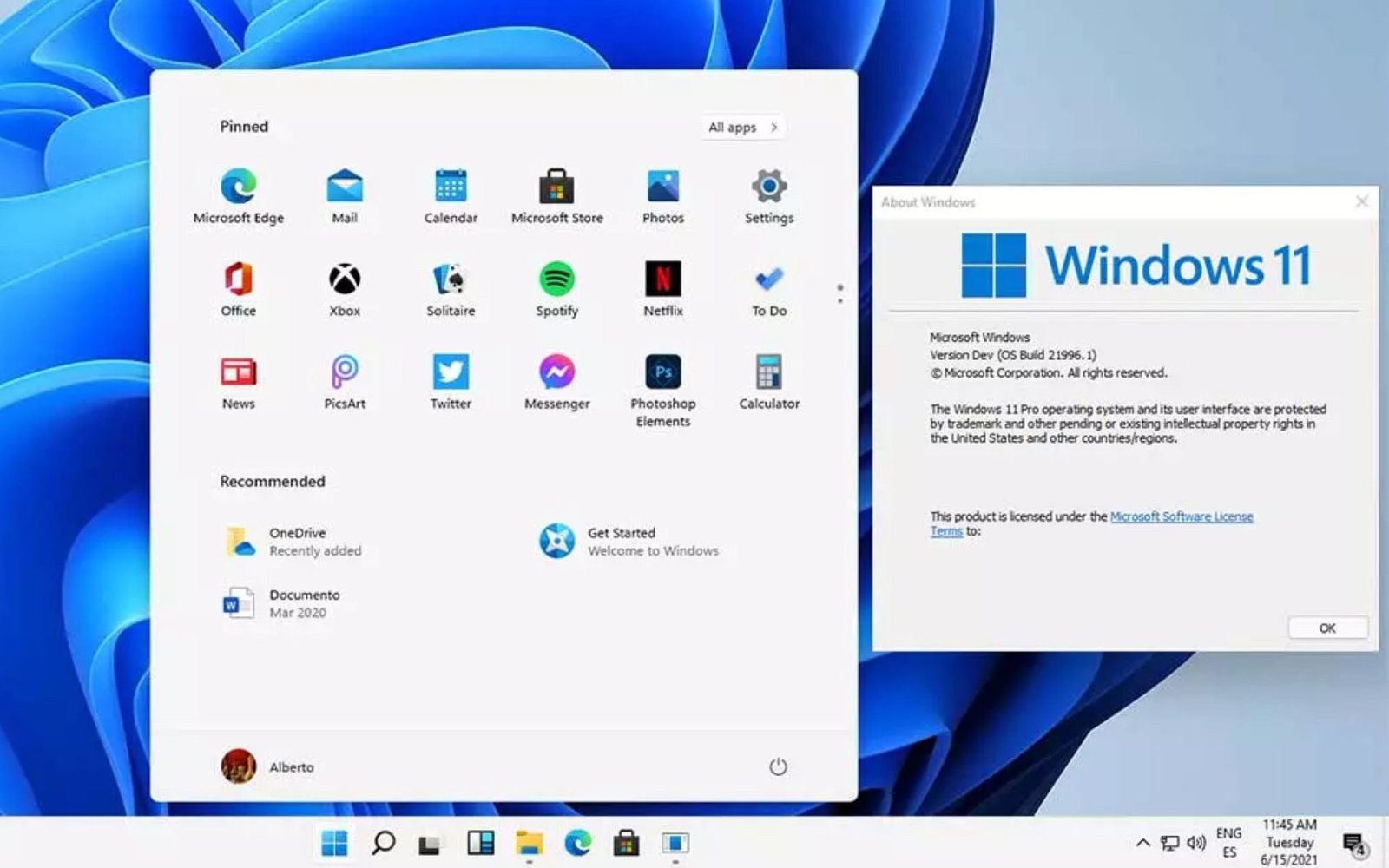
Task: Click the All apps button
Action: pyautogui.click(x=743, y=127)
